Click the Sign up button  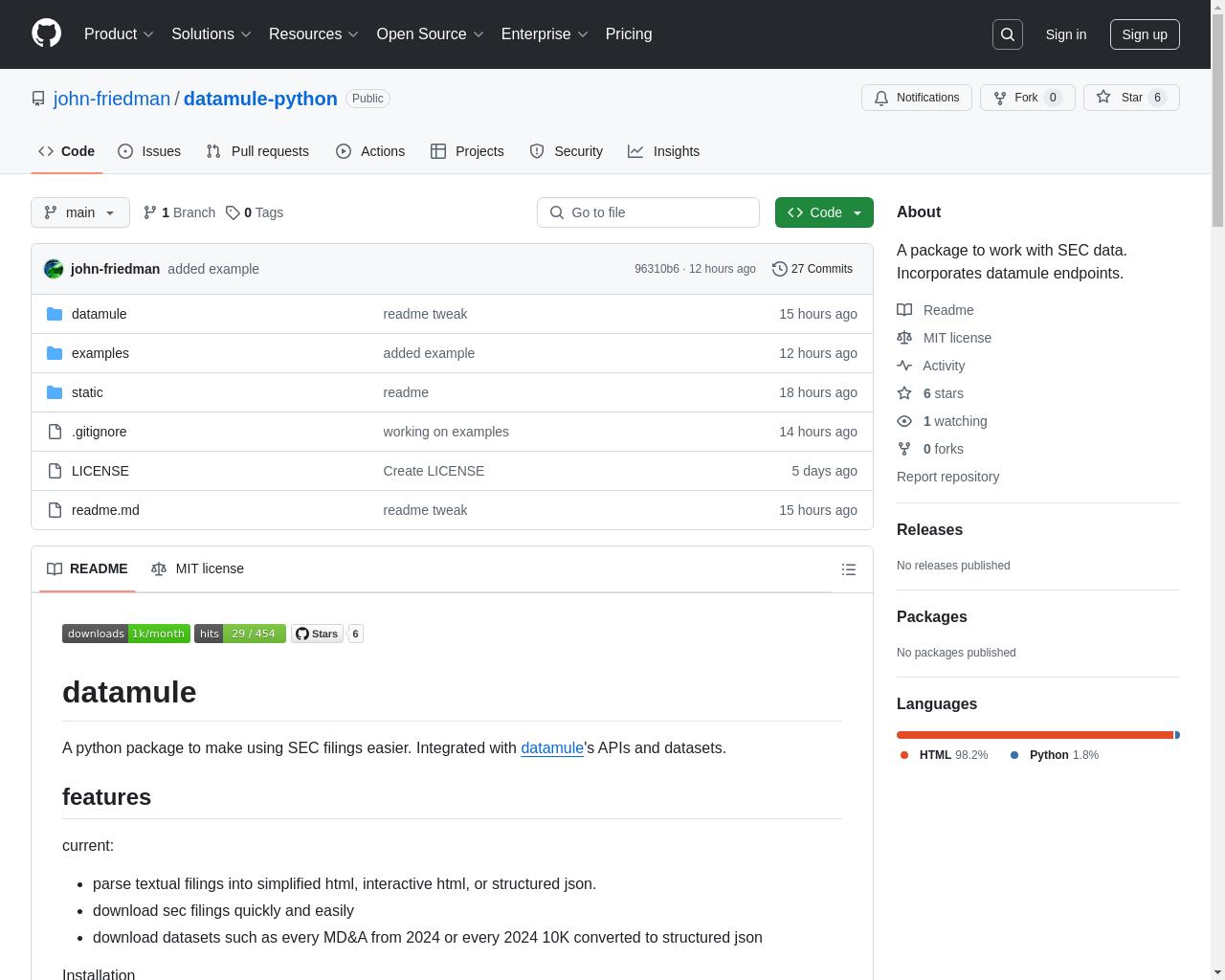pyautogui.click(x=1145, y=34)
